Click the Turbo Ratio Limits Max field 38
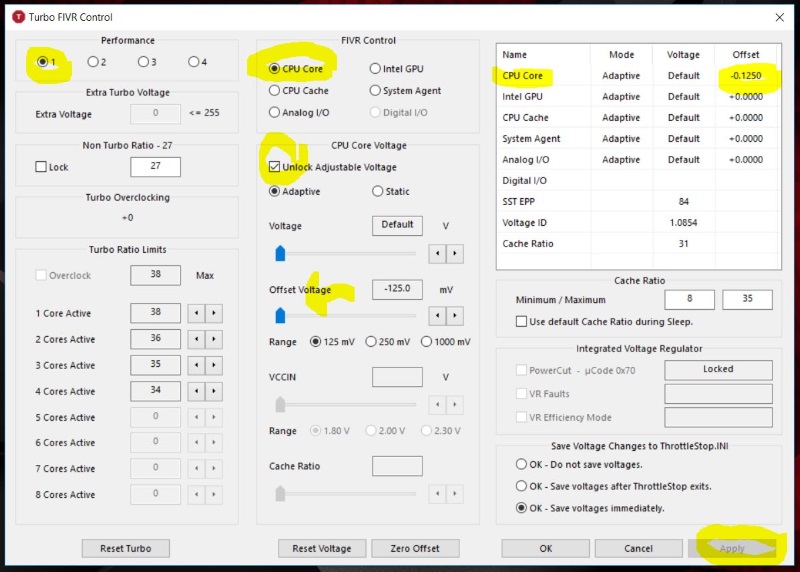800x572 pixels. (x=155, y=275)
